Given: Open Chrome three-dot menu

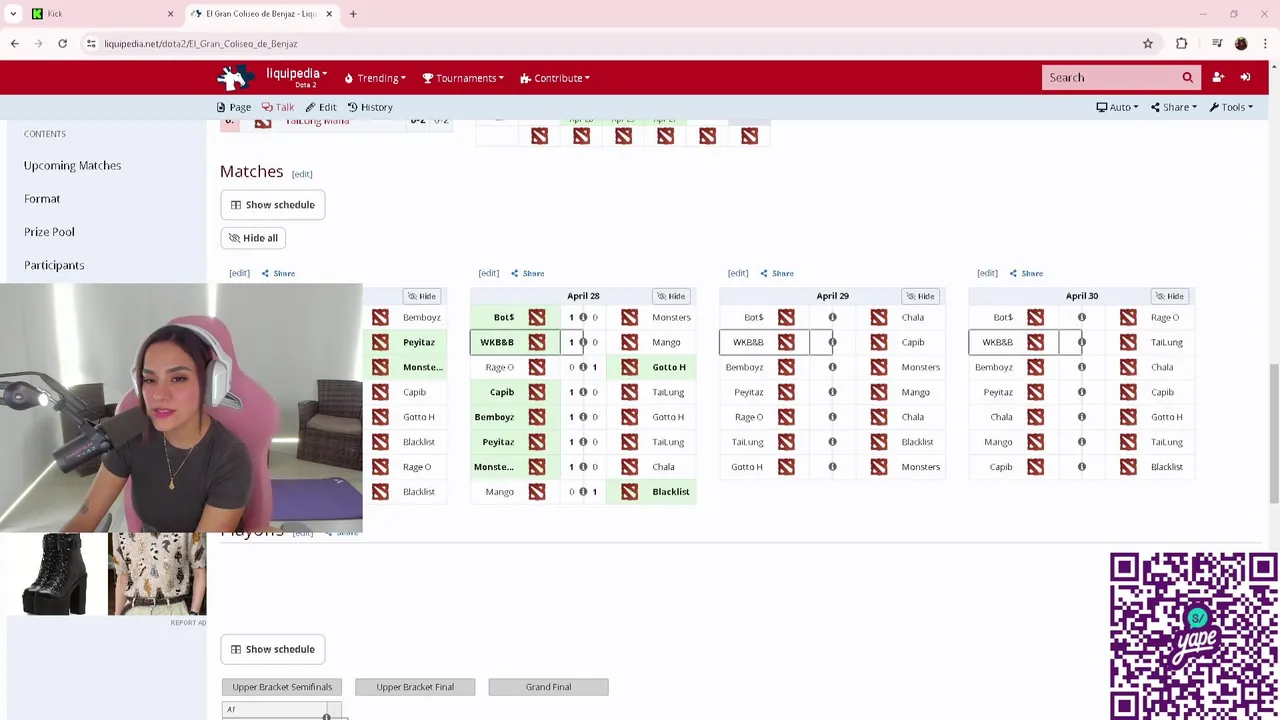Looking at the screenshot, I should [1265, 43].
